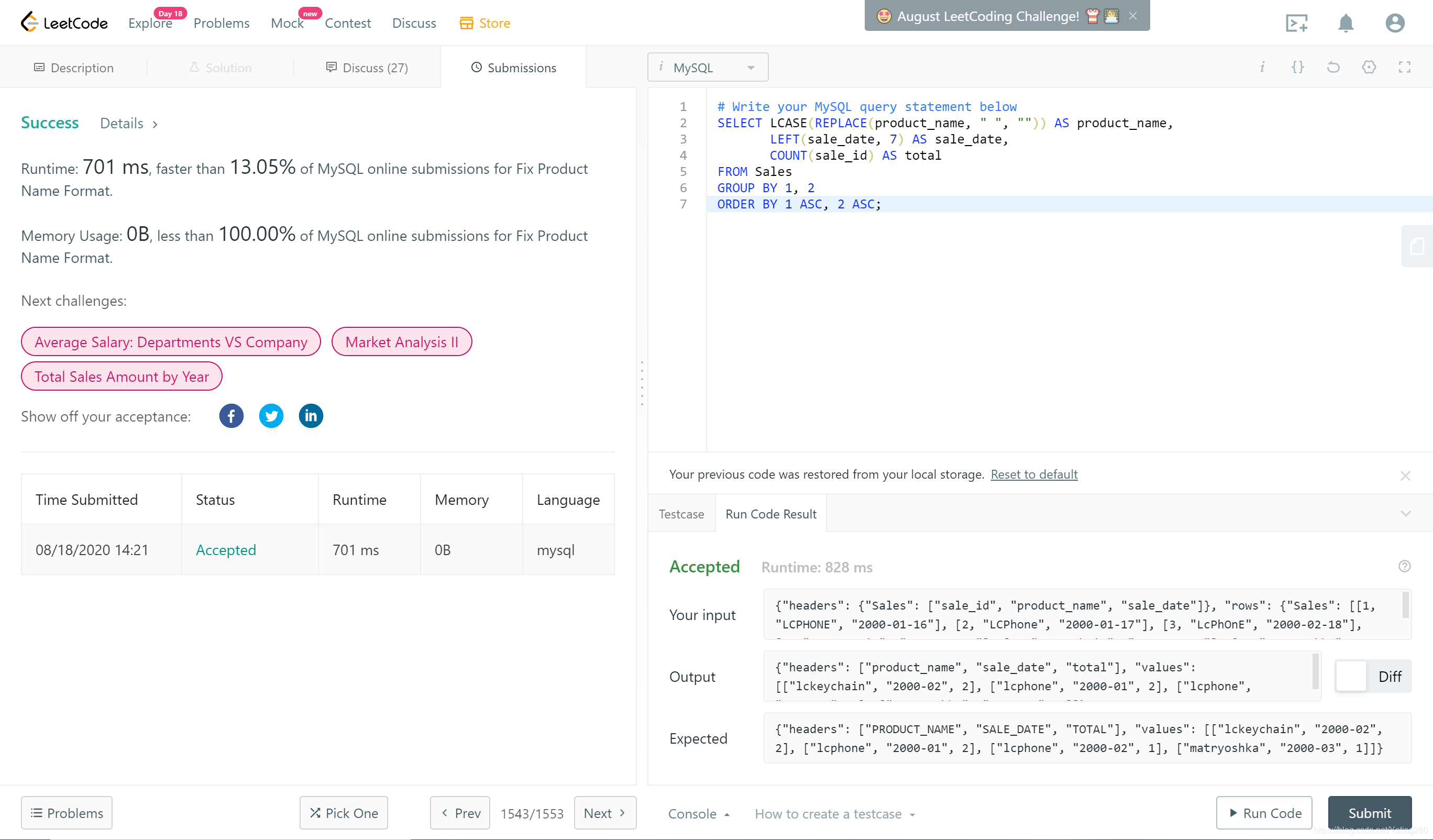Open the Testcase tab
The width and height of the screenshot is (1433, 840).
[681, 514]
